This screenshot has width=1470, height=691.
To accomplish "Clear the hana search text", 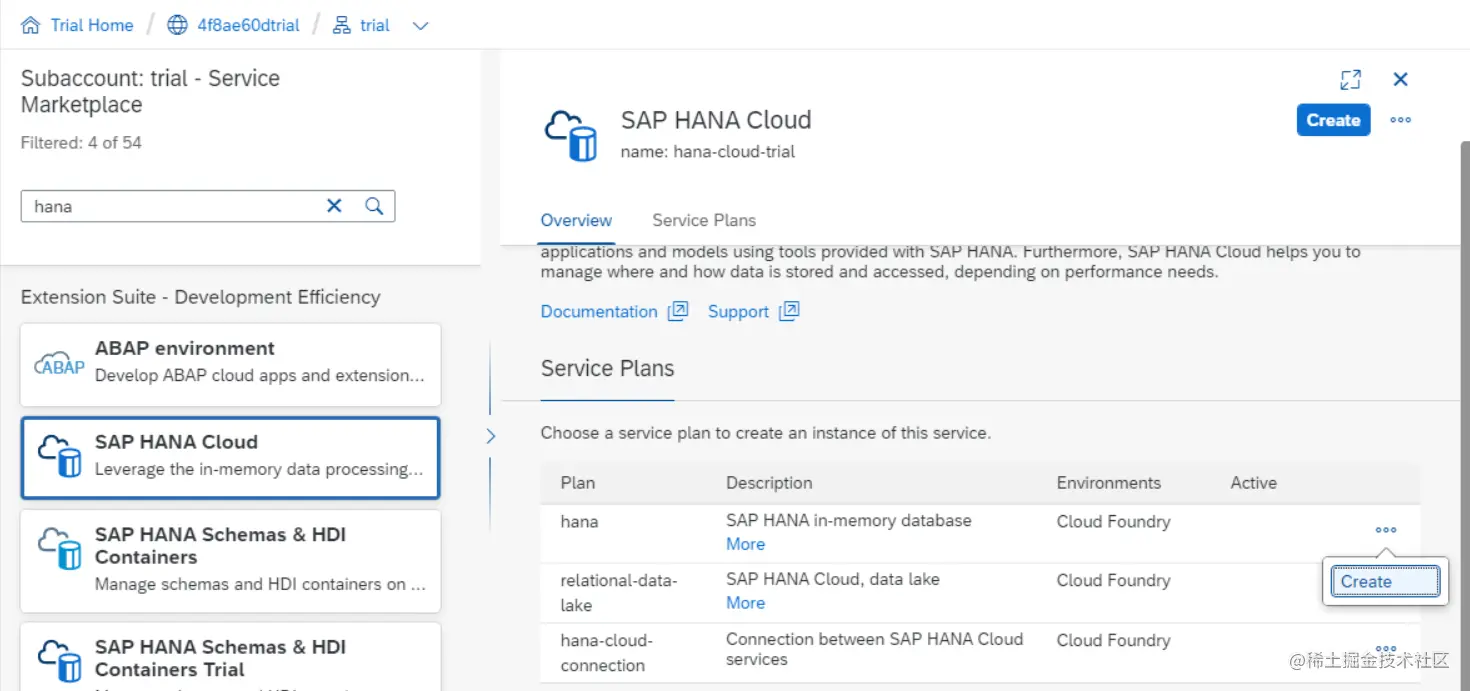I will (334, 206).
